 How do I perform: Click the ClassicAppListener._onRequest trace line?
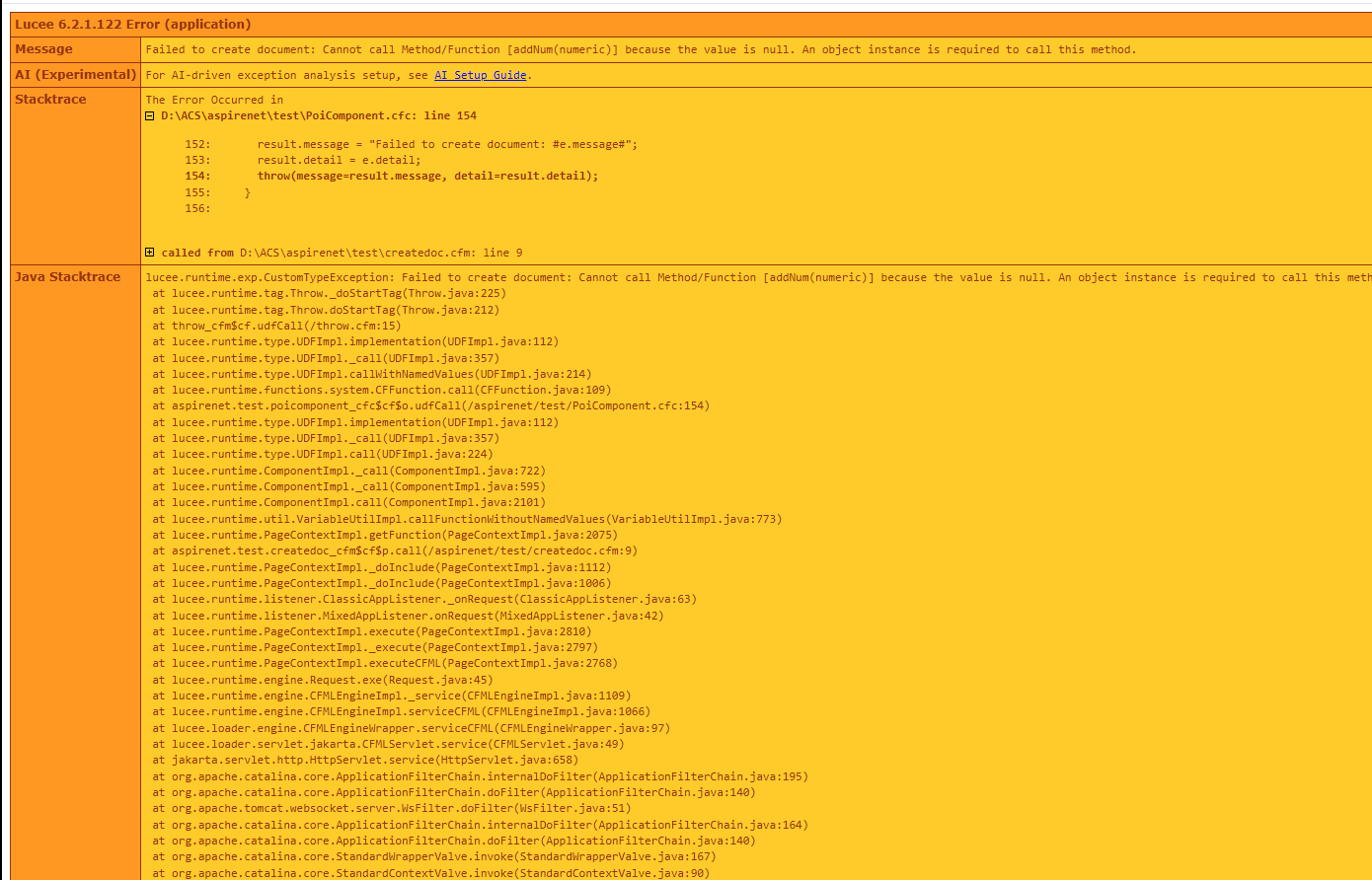(424, 600)
